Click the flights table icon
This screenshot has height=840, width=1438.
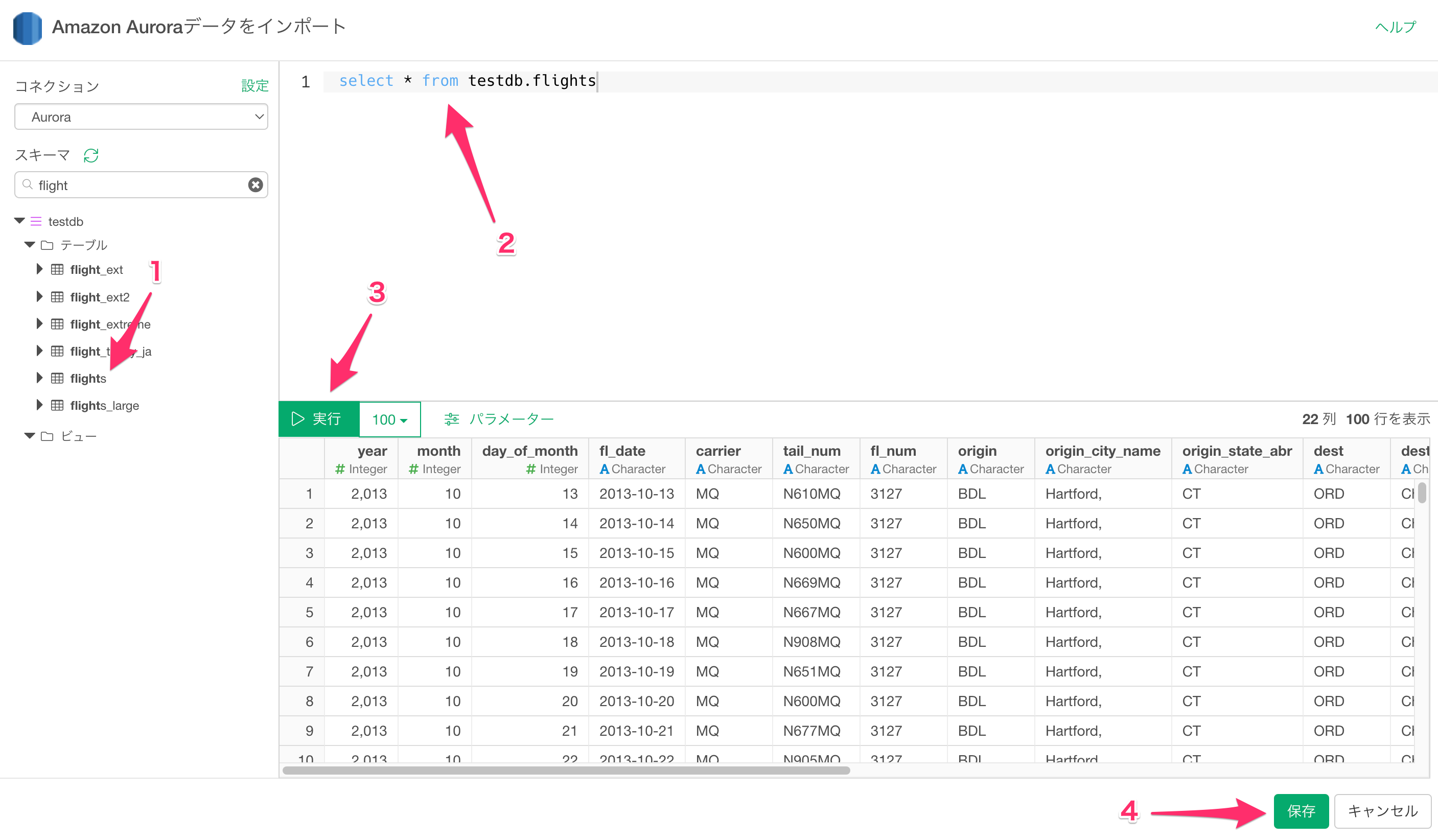57,378
